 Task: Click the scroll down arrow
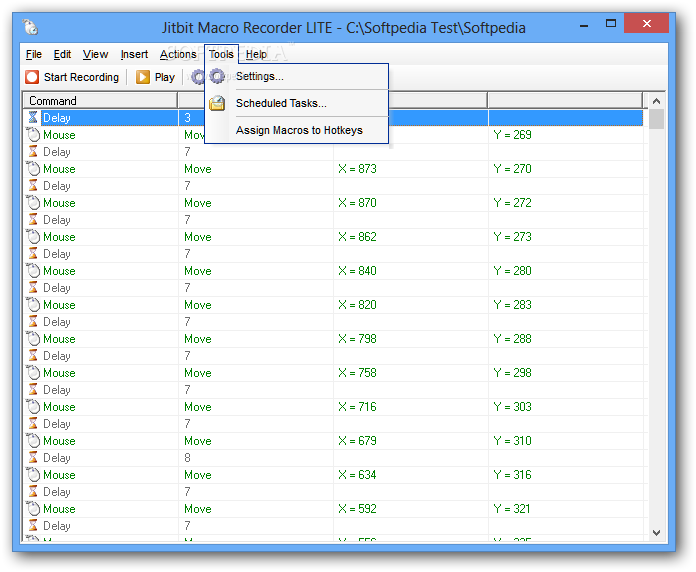656,533
